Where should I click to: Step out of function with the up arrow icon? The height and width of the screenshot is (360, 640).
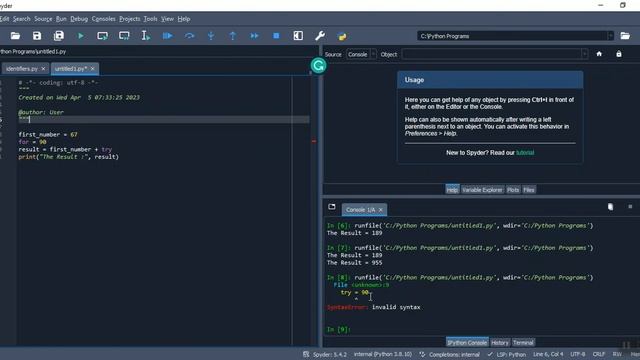tap(233, 36)
